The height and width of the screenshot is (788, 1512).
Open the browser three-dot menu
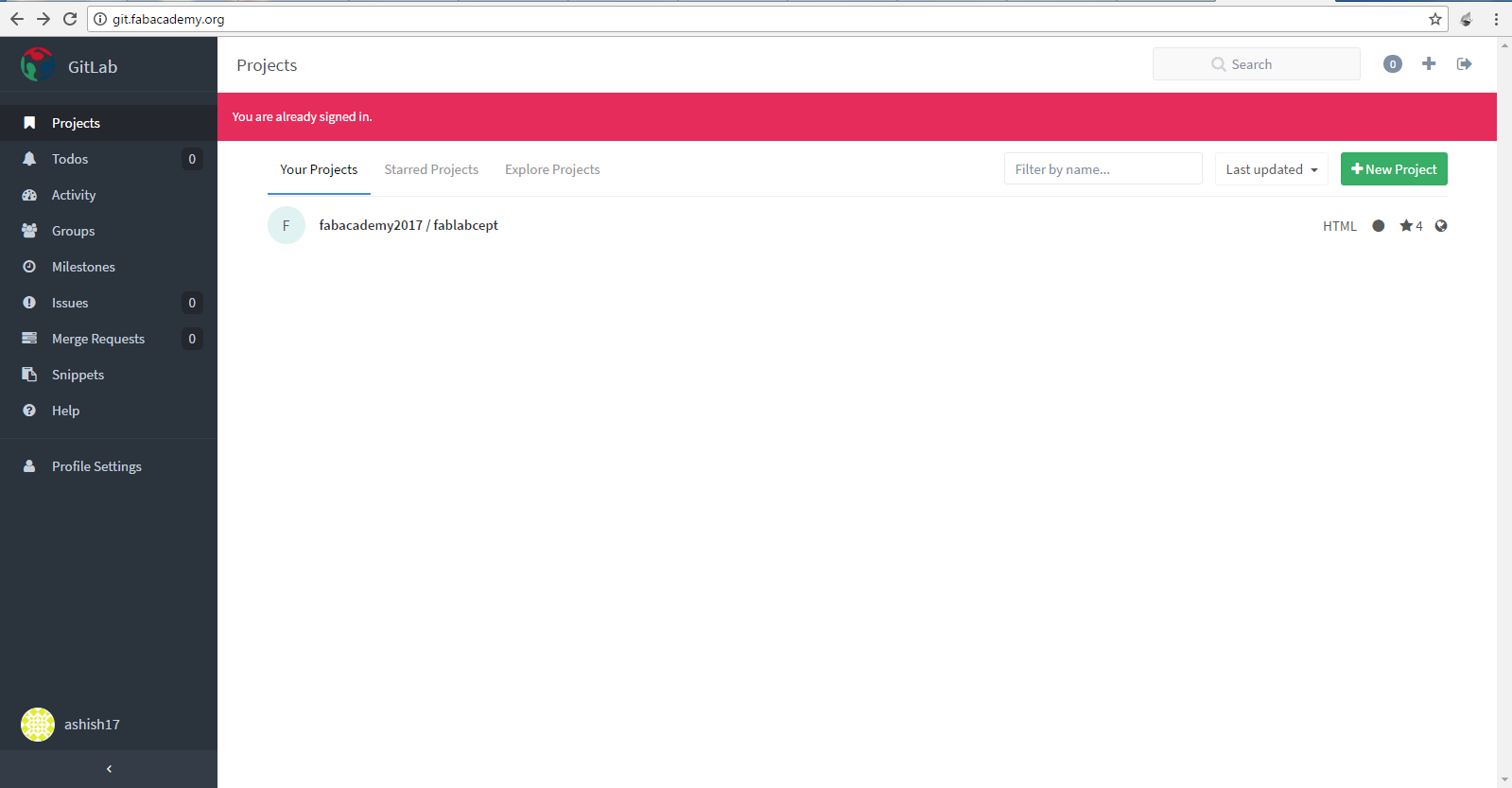[1496, 19]
